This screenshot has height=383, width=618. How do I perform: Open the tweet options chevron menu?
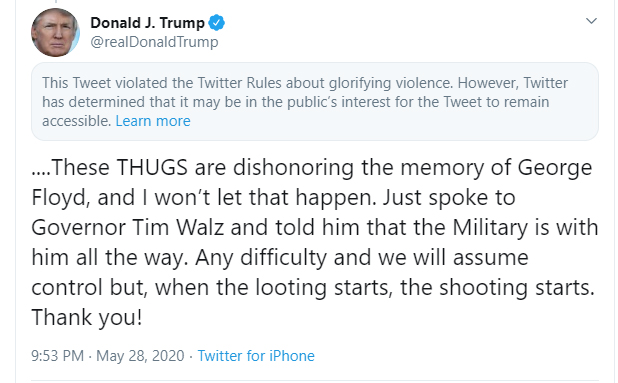(x=591, y=21)
